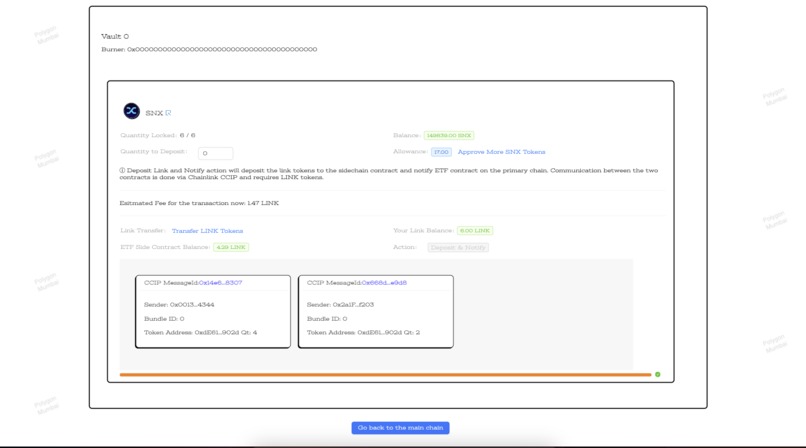The image size is (806, 448).
Task: Click Go back to the main chain
Action: click(x=400, y=427)
